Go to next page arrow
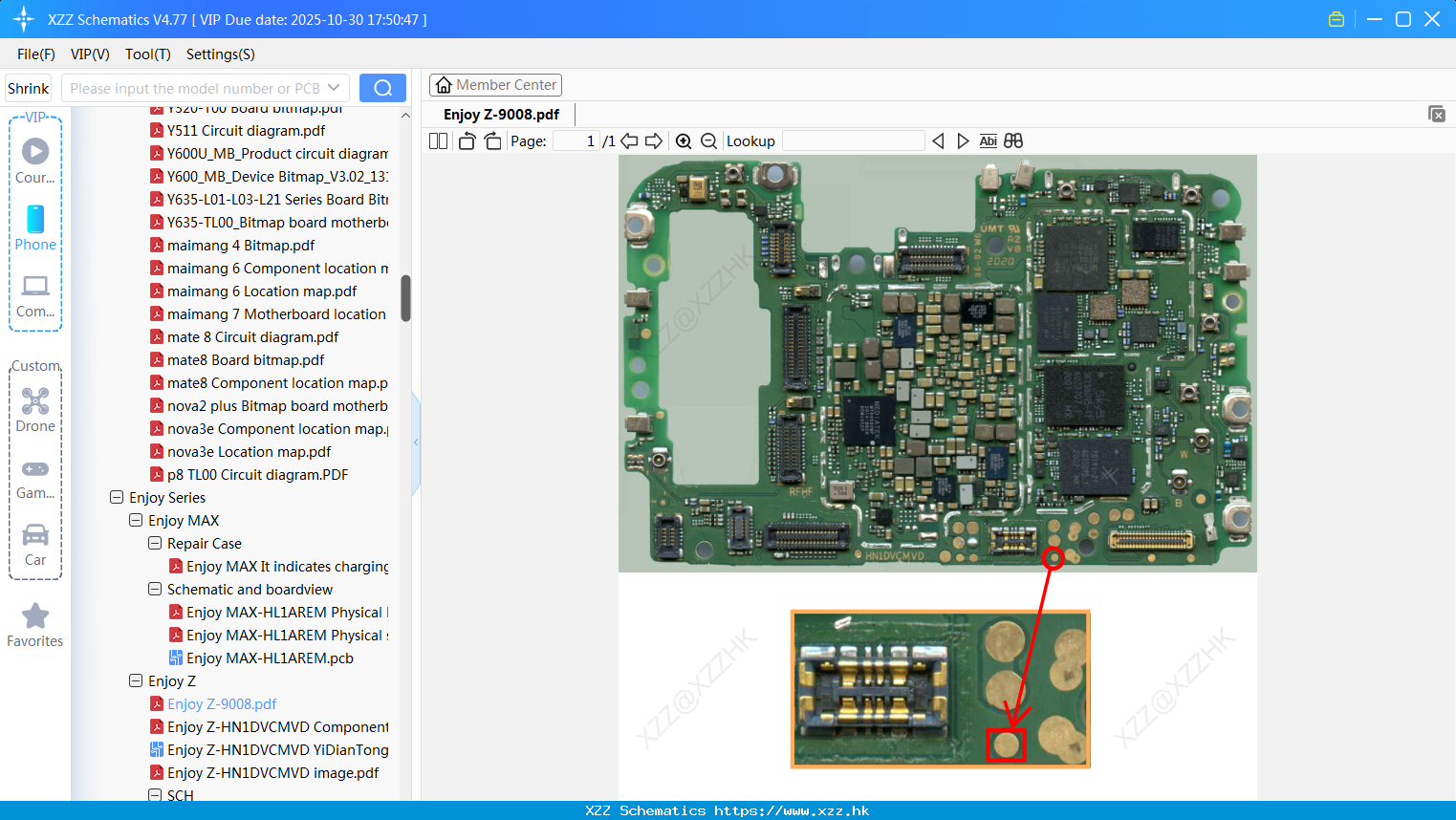This screenshot has height=820, width=1456. pyautogui.click(x=654, y=140)
